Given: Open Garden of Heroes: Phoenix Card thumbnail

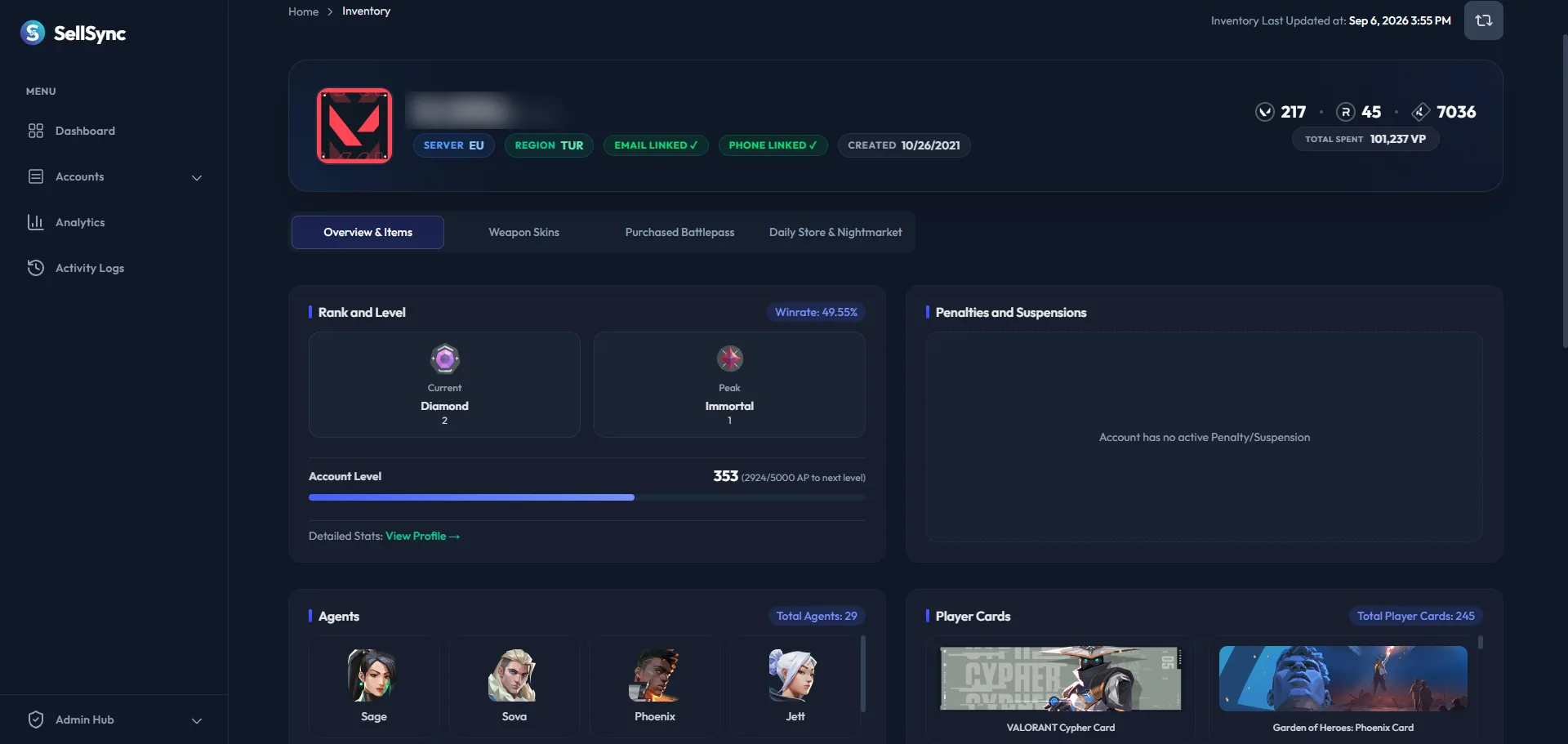Looking at the screenshot, I should click(x=1343, y=678).
